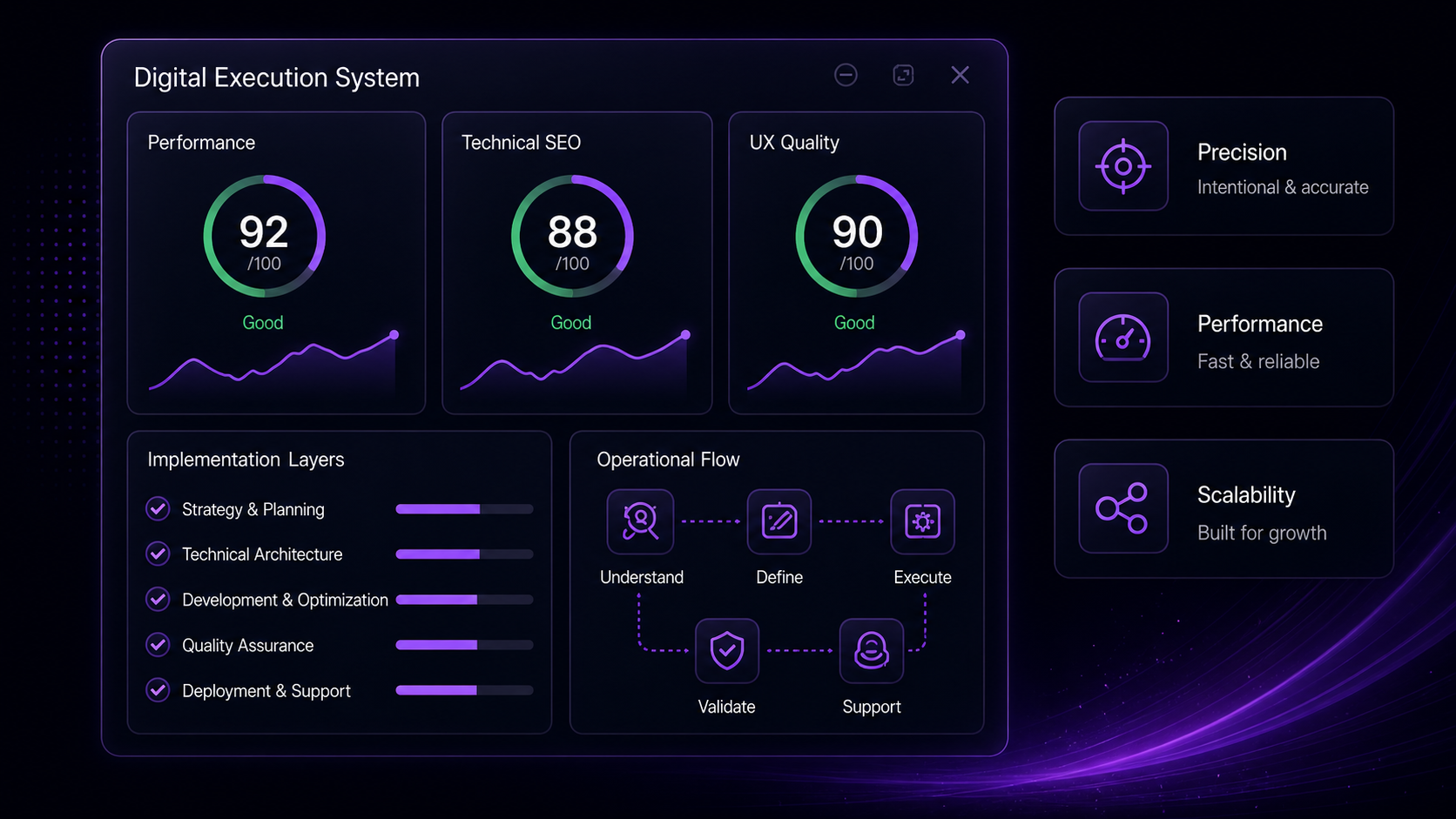
Task: Click the Performance 92 score gauge
Action: (265, 237)
